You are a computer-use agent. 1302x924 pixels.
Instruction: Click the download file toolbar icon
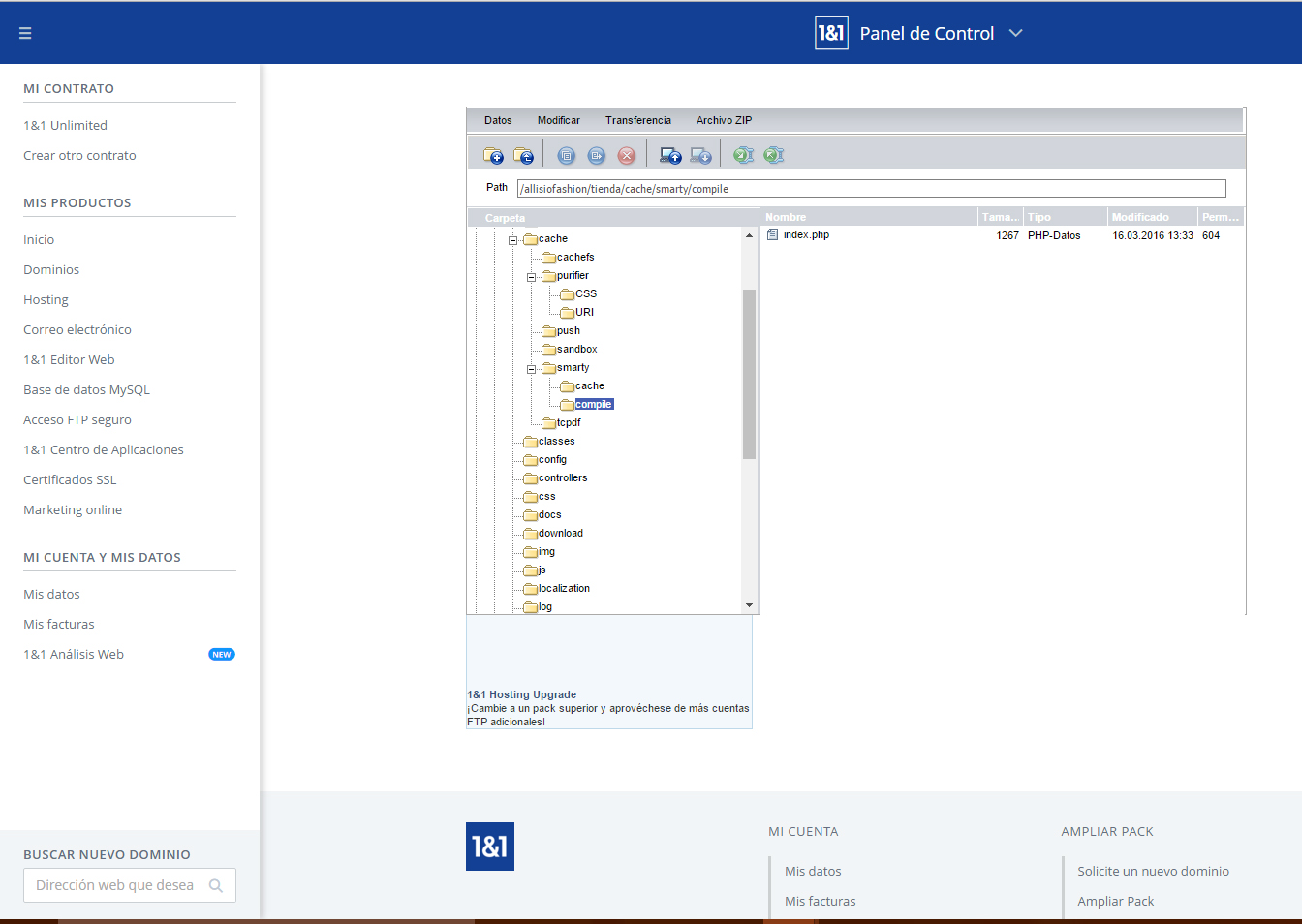tap(700, 155)
